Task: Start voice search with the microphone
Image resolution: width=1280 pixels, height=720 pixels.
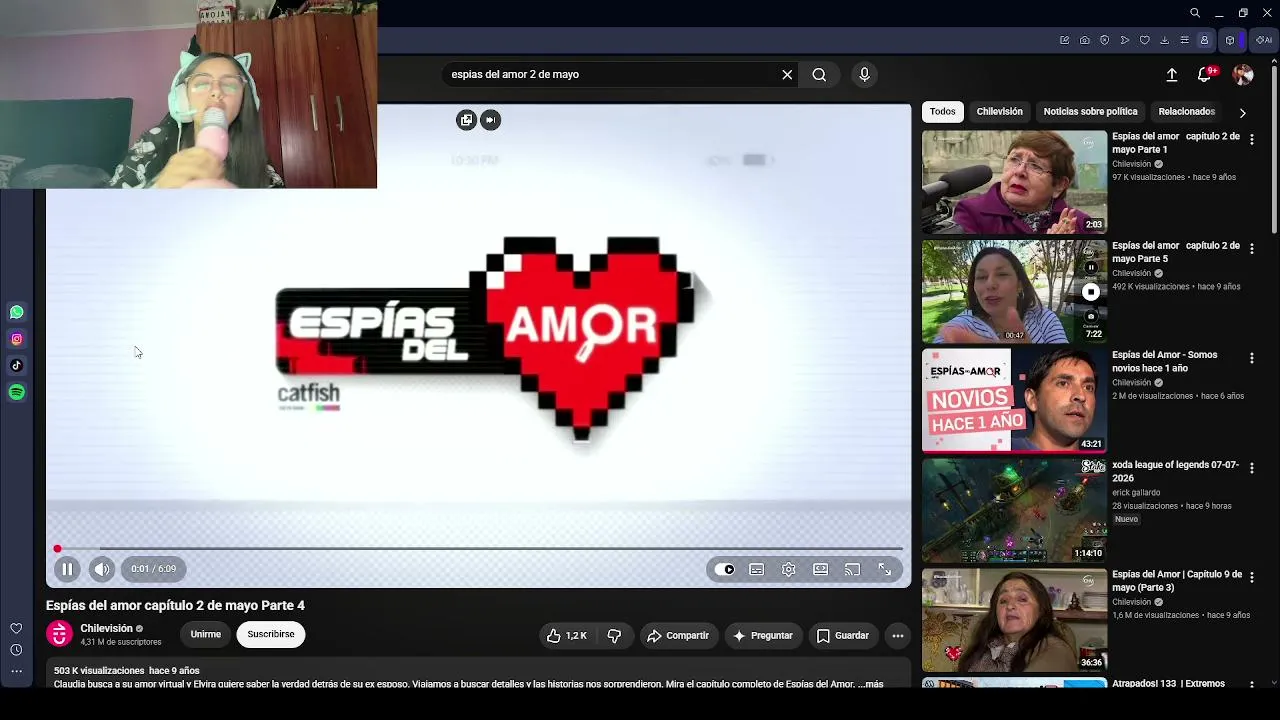Action: pos(865,74)
